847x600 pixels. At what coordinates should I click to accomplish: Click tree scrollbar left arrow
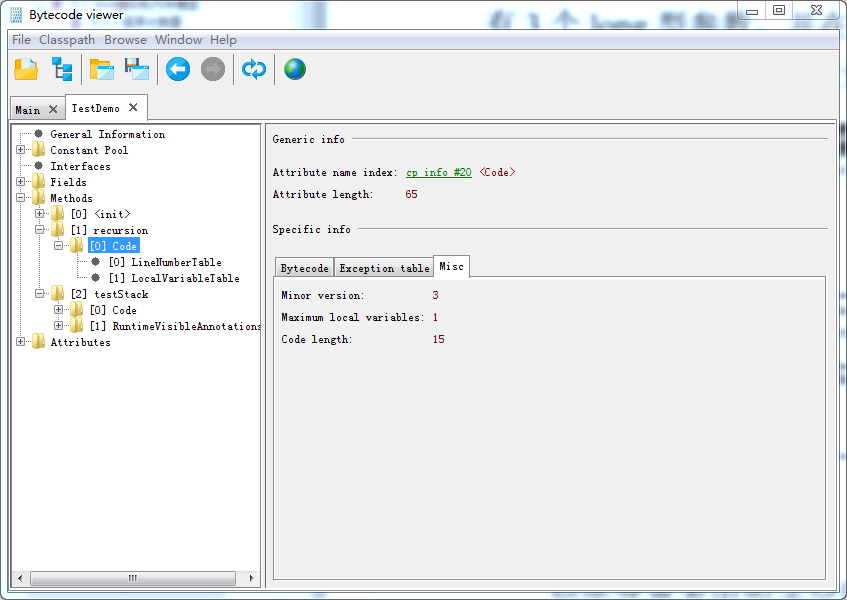pos(20,578)
